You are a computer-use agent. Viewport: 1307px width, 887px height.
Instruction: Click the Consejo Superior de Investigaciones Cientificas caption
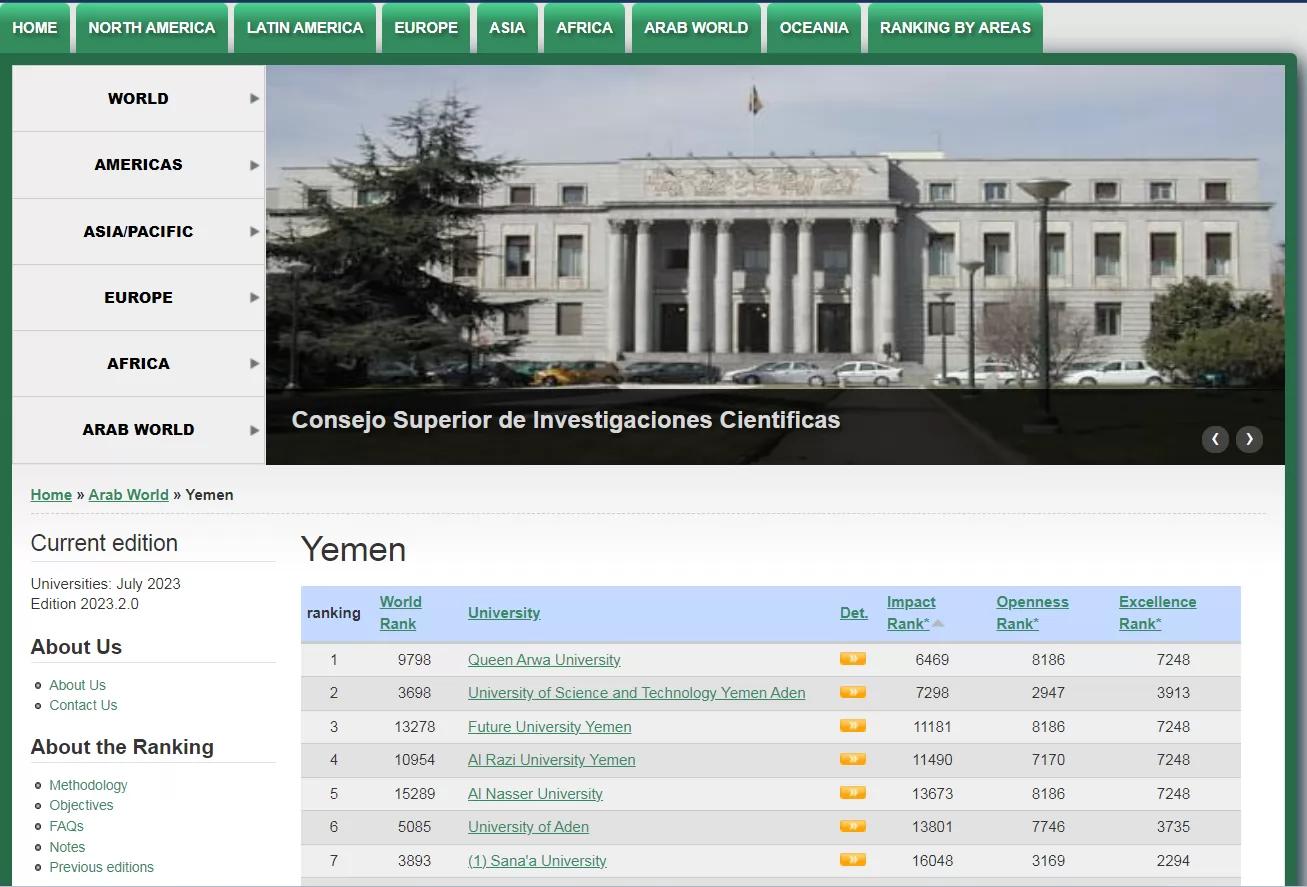[566, 420]
